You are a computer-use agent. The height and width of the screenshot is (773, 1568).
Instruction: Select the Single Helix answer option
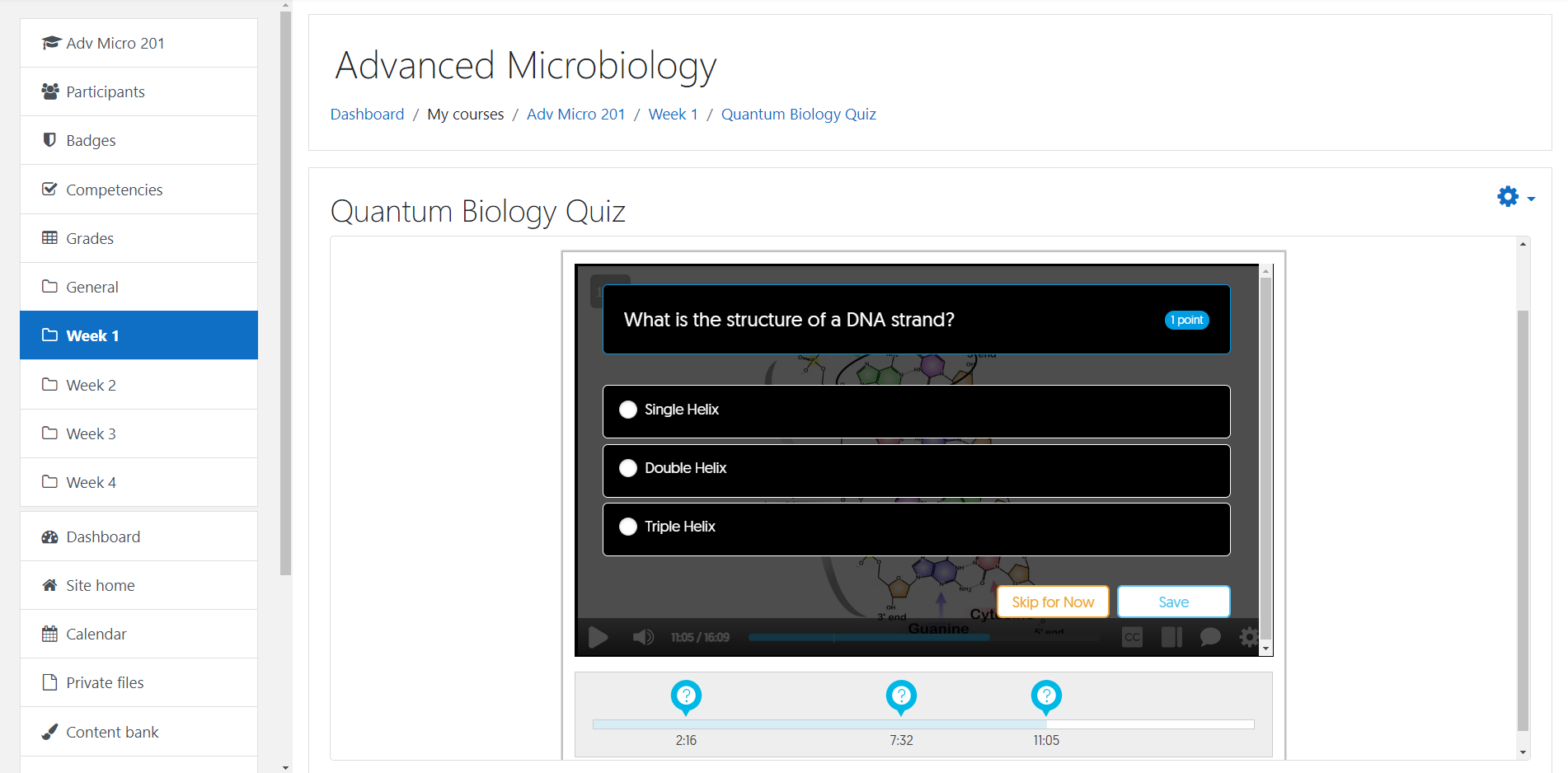[x=628, y=410]
